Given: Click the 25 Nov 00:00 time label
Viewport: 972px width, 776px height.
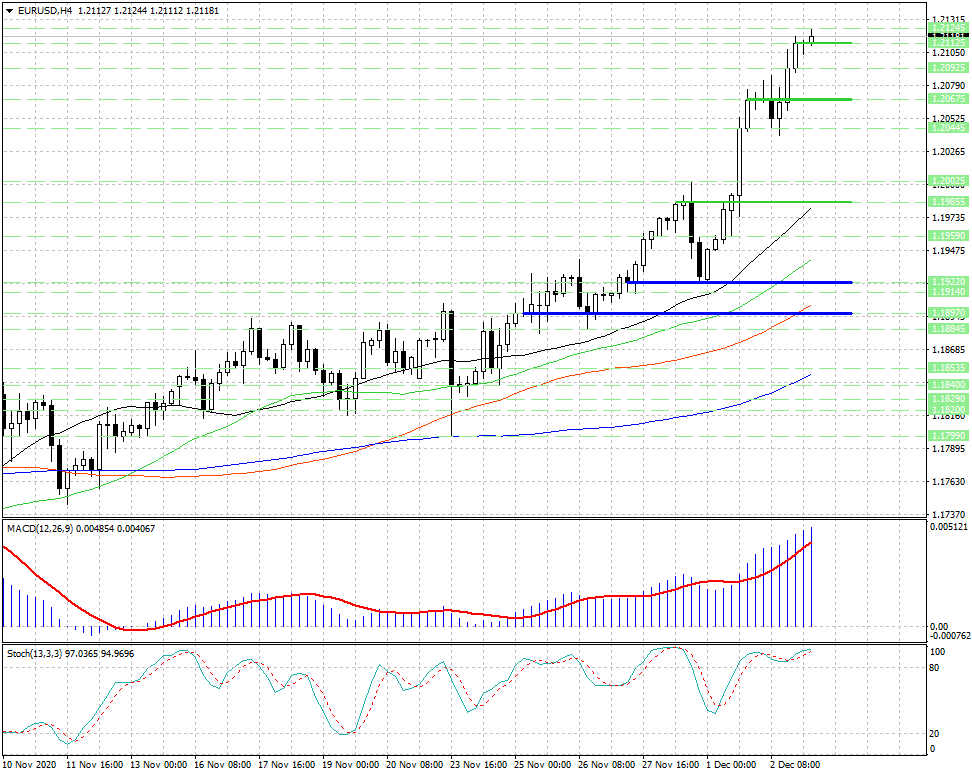Looking at the screenshot, I should click(542, 764).
